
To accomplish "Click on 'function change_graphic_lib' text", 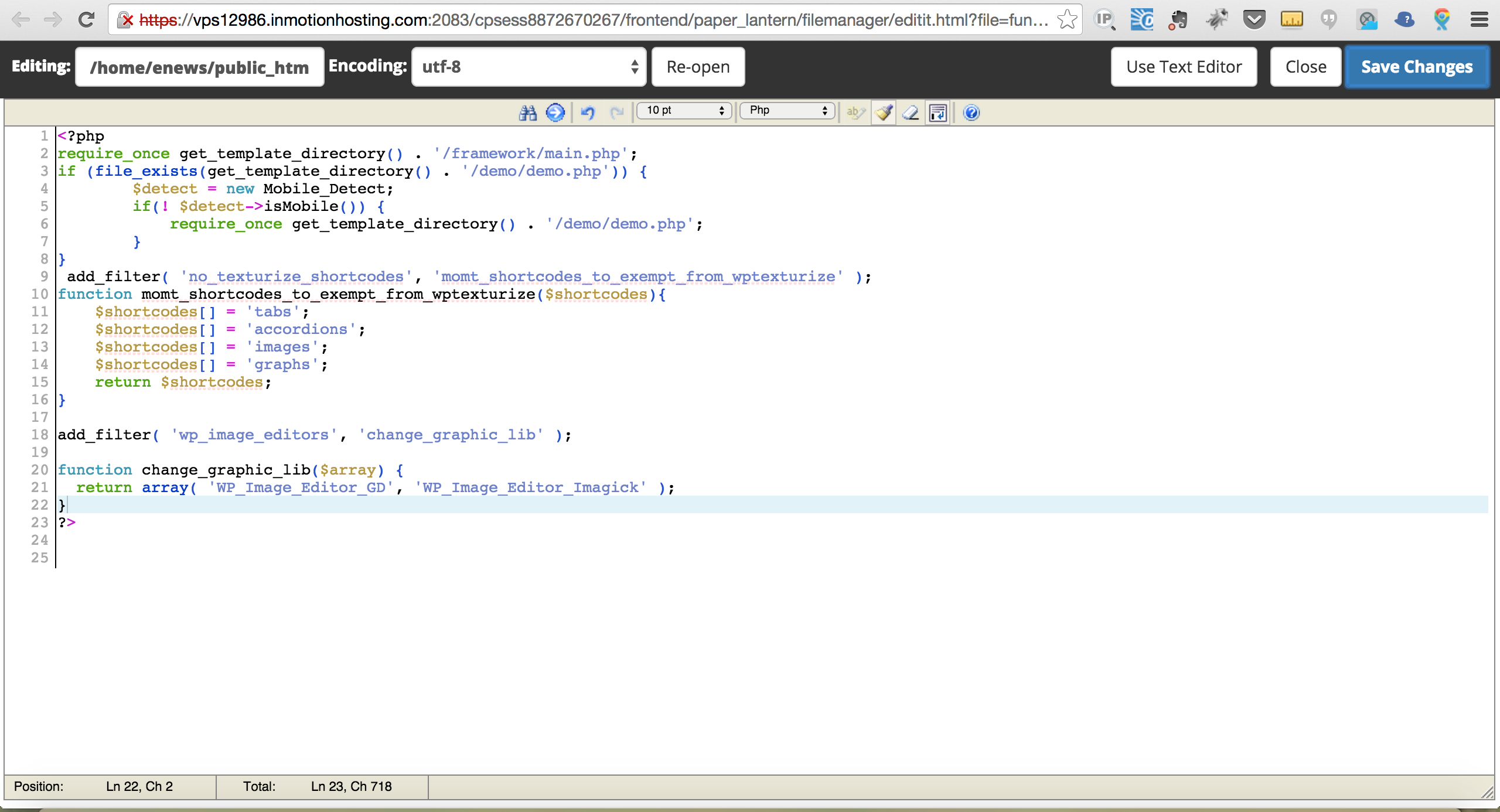I will pos(183,470).
